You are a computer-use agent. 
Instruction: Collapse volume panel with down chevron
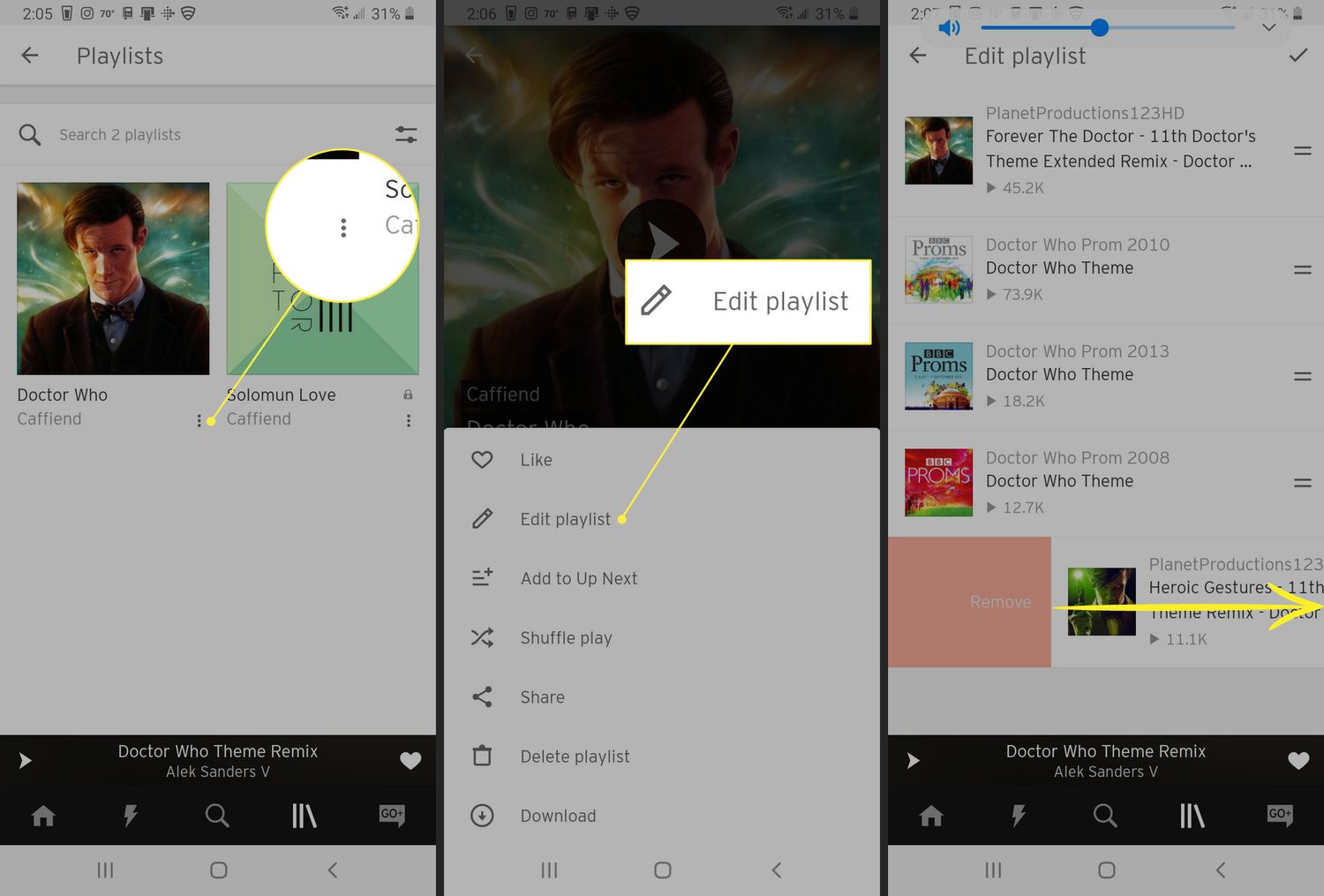(x=1268, y=27)
